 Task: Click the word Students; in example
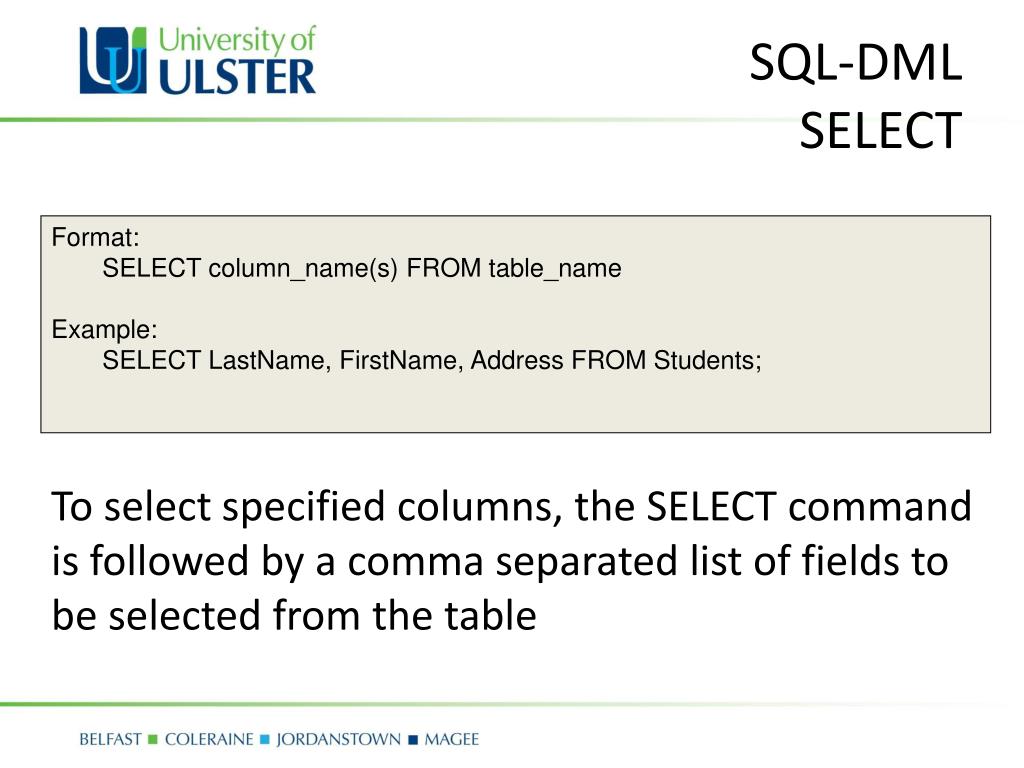pyautogui.click(x=708, y=360)
